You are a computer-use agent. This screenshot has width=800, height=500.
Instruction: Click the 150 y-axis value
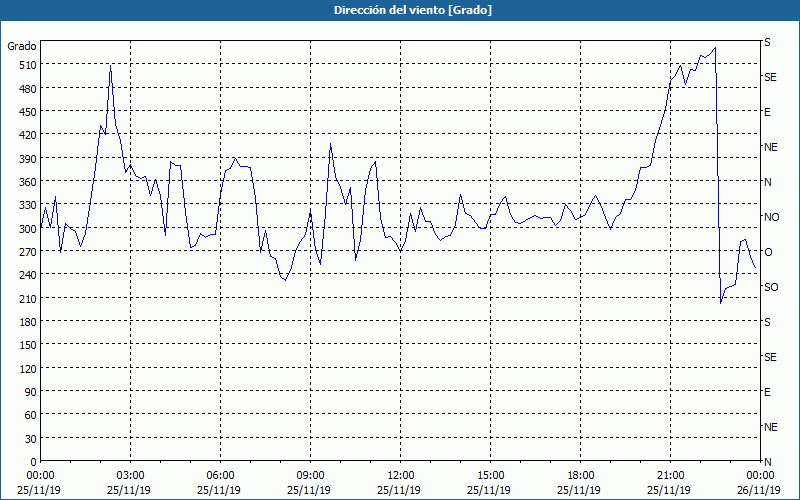[x=28, y=345]
